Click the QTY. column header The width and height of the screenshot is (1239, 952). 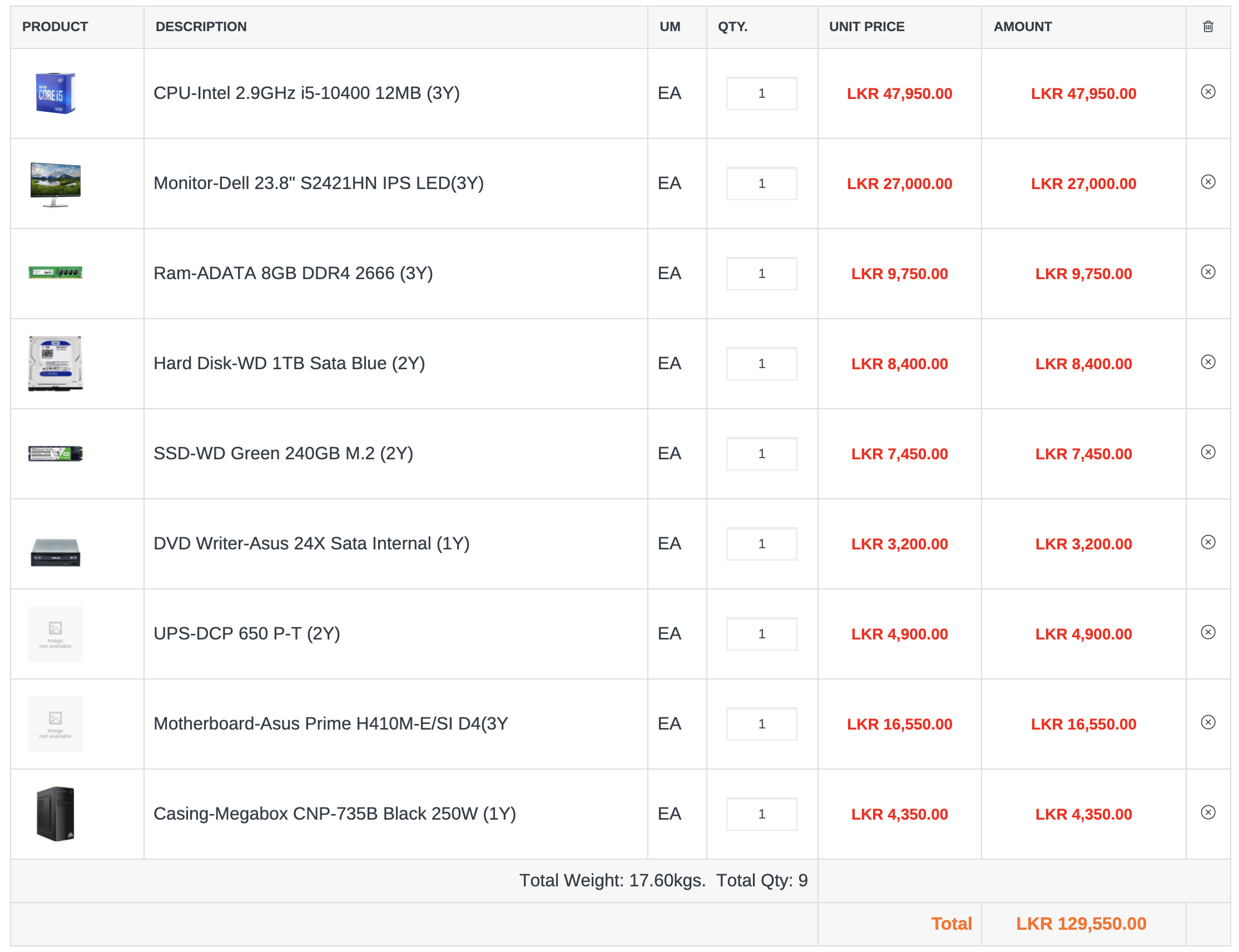click(x=732, y=27)
